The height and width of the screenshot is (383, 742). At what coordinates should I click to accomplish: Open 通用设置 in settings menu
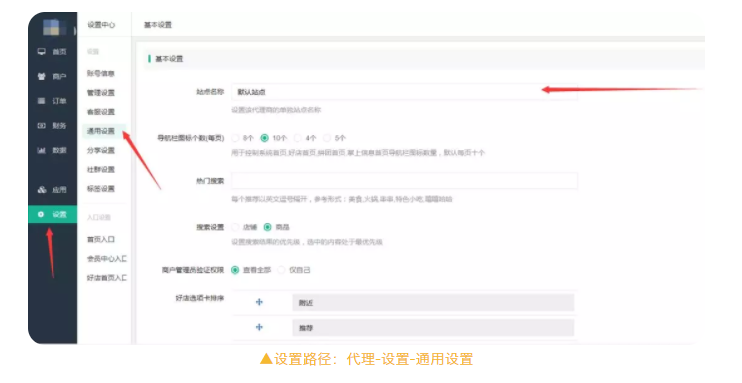[x=100, y=131]
